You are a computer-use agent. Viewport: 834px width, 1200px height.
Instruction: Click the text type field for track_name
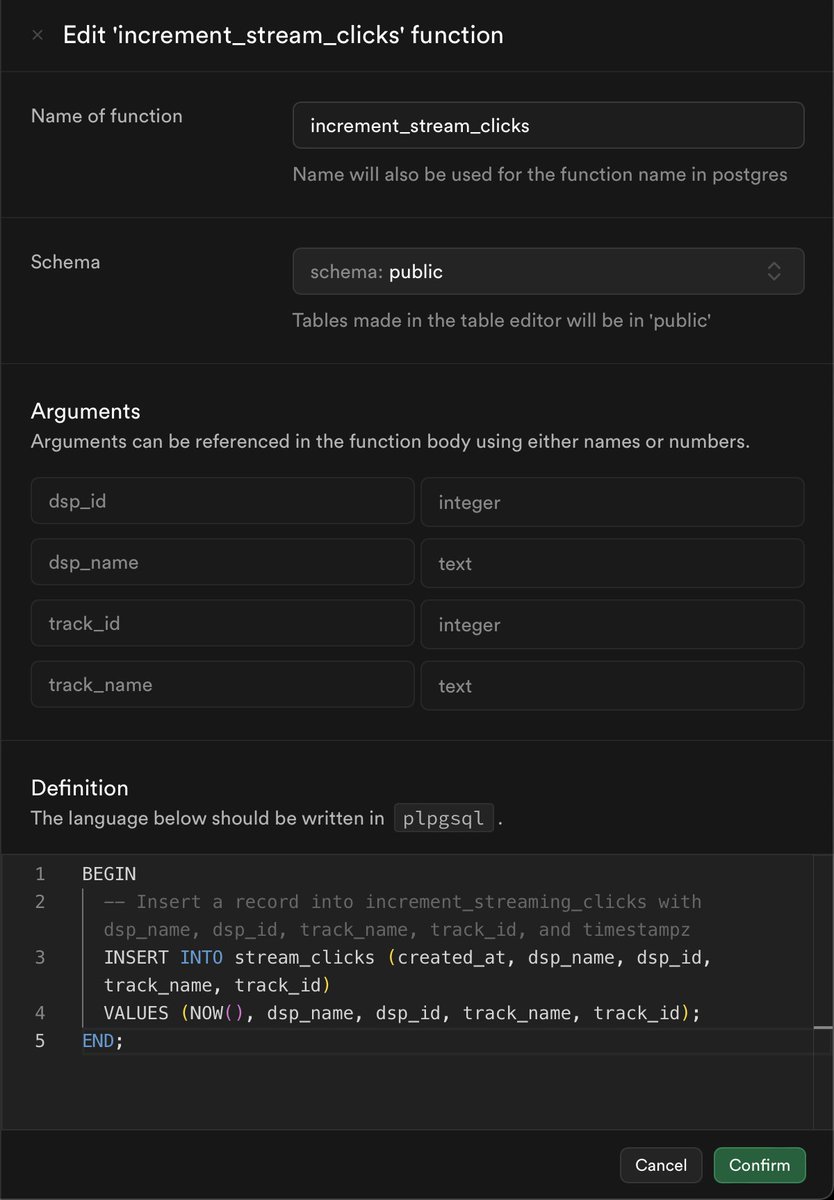click(612, 686)
